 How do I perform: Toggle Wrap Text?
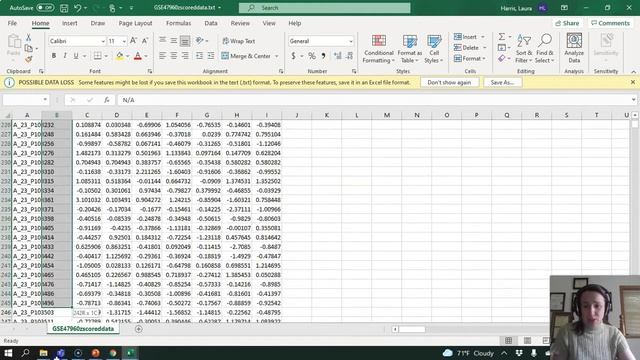coord(239,41)
